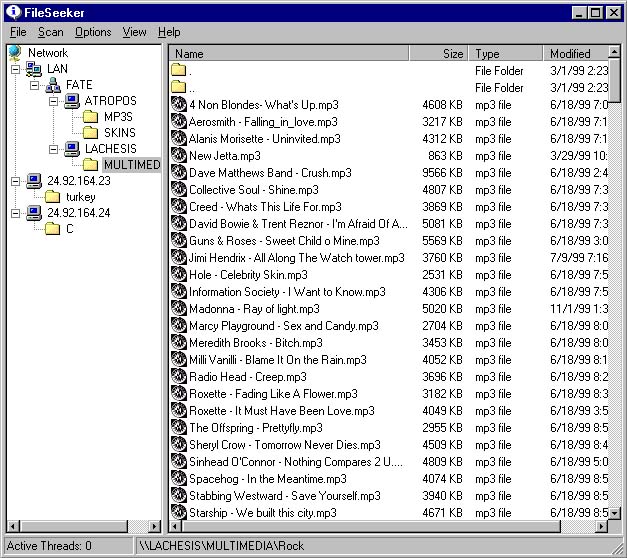Click the Network globe icon
This screenshot has width=627, height=558.
click(15, 53)
